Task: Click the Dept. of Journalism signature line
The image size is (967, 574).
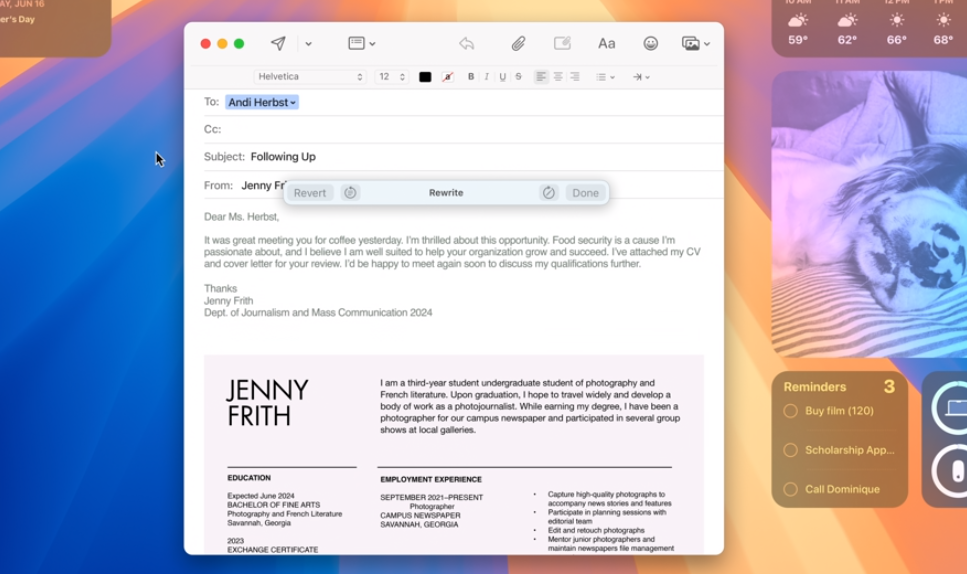Action: pyautogui.click(x=318, y=313)
